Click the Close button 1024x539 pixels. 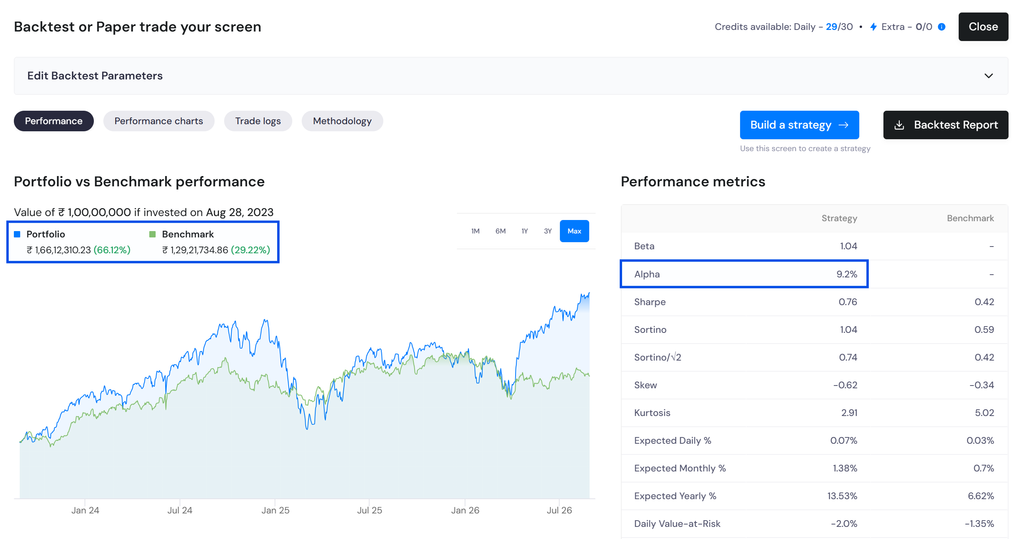coord(984,27)
